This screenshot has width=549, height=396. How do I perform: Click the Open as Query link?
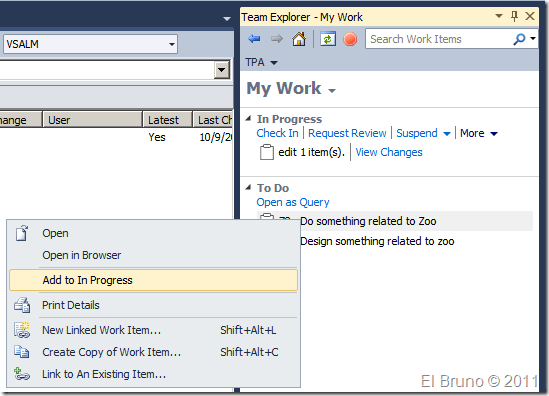[293, 202]
